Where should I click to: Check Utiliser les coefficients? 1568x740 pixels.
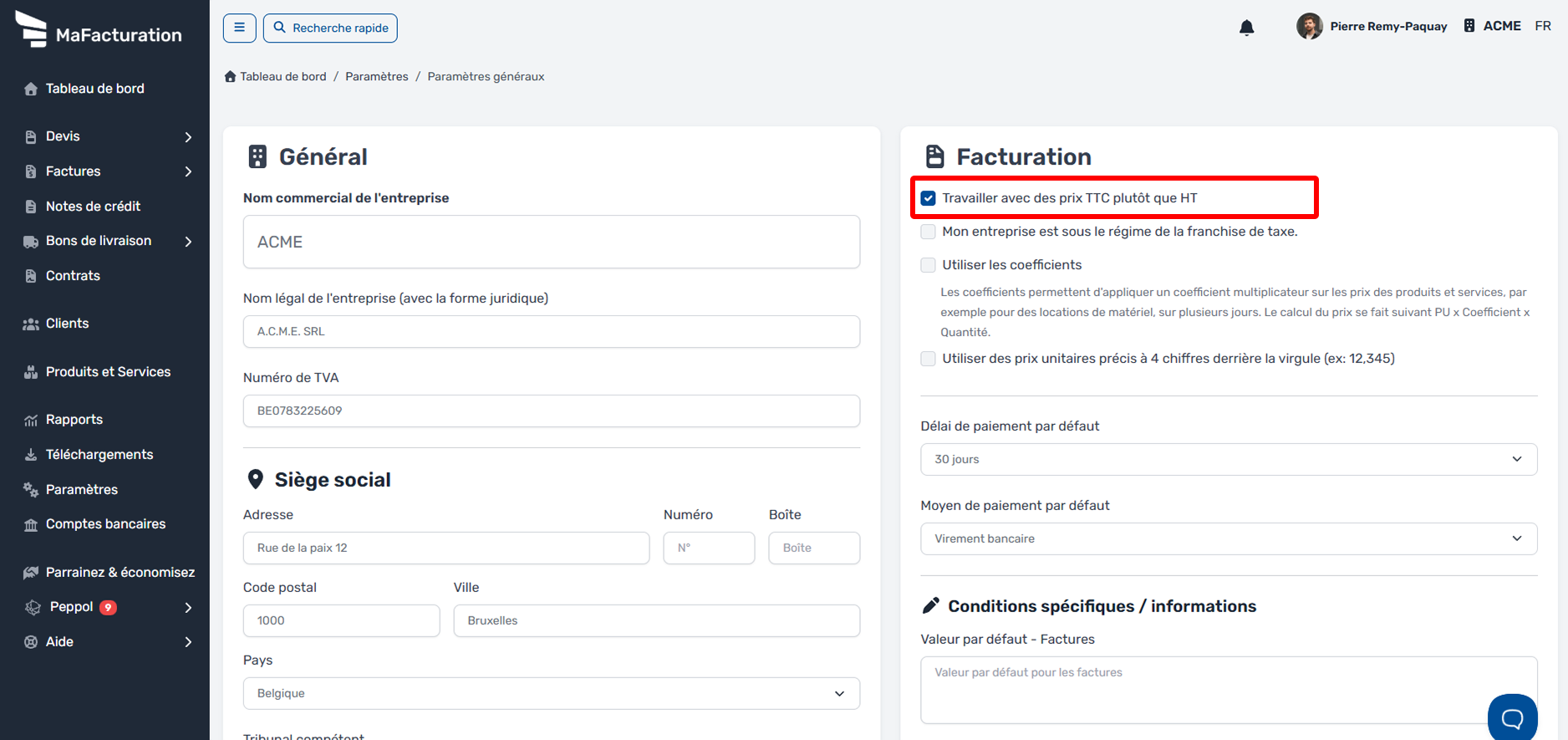click(928, 265)
